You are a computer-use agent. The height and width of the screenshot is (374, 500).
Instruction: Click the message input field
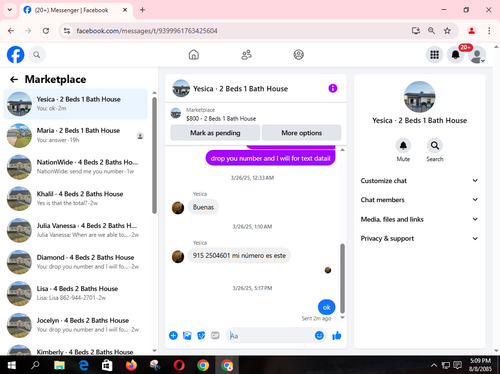click(x=270, y=335)
